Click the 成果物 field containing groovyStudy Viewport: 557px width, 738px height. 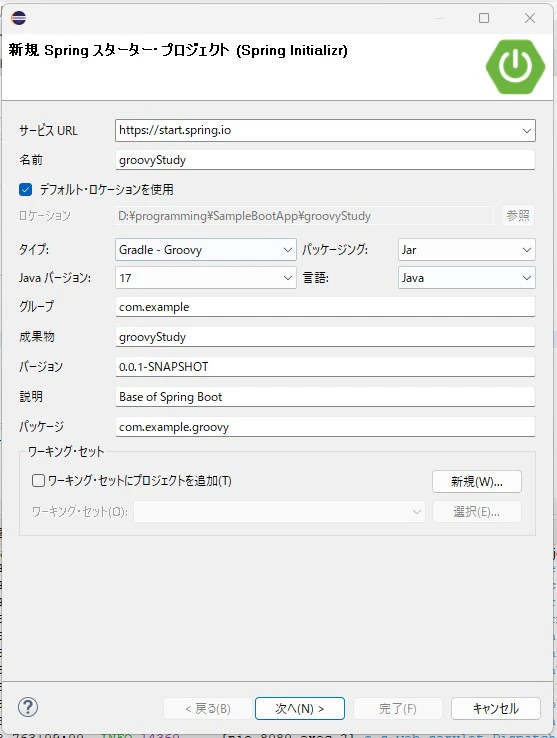point(325,337)
